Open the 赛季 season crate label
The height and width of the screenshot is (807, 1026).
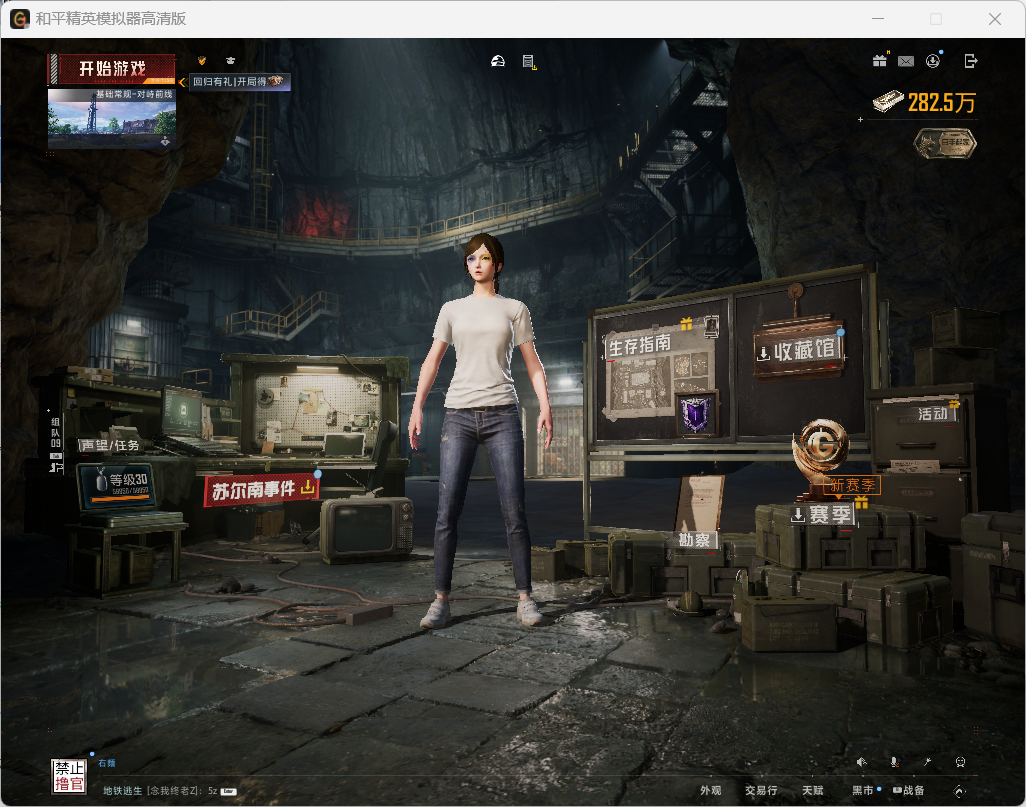pyautogui.click(x=823, y=514)
